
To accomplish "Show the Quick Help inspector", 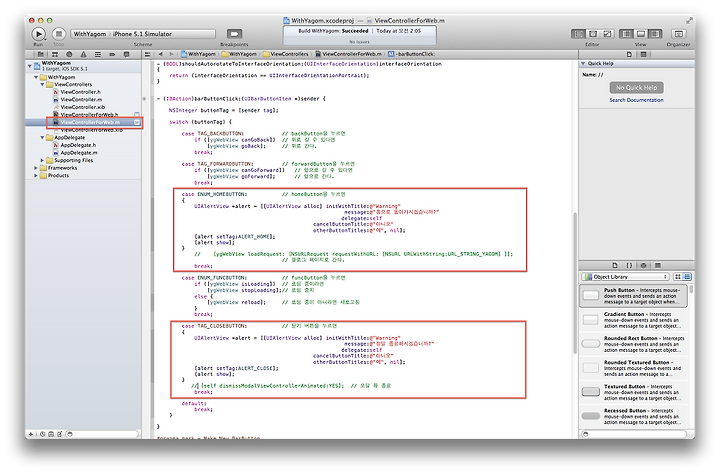I will point(643,54).
